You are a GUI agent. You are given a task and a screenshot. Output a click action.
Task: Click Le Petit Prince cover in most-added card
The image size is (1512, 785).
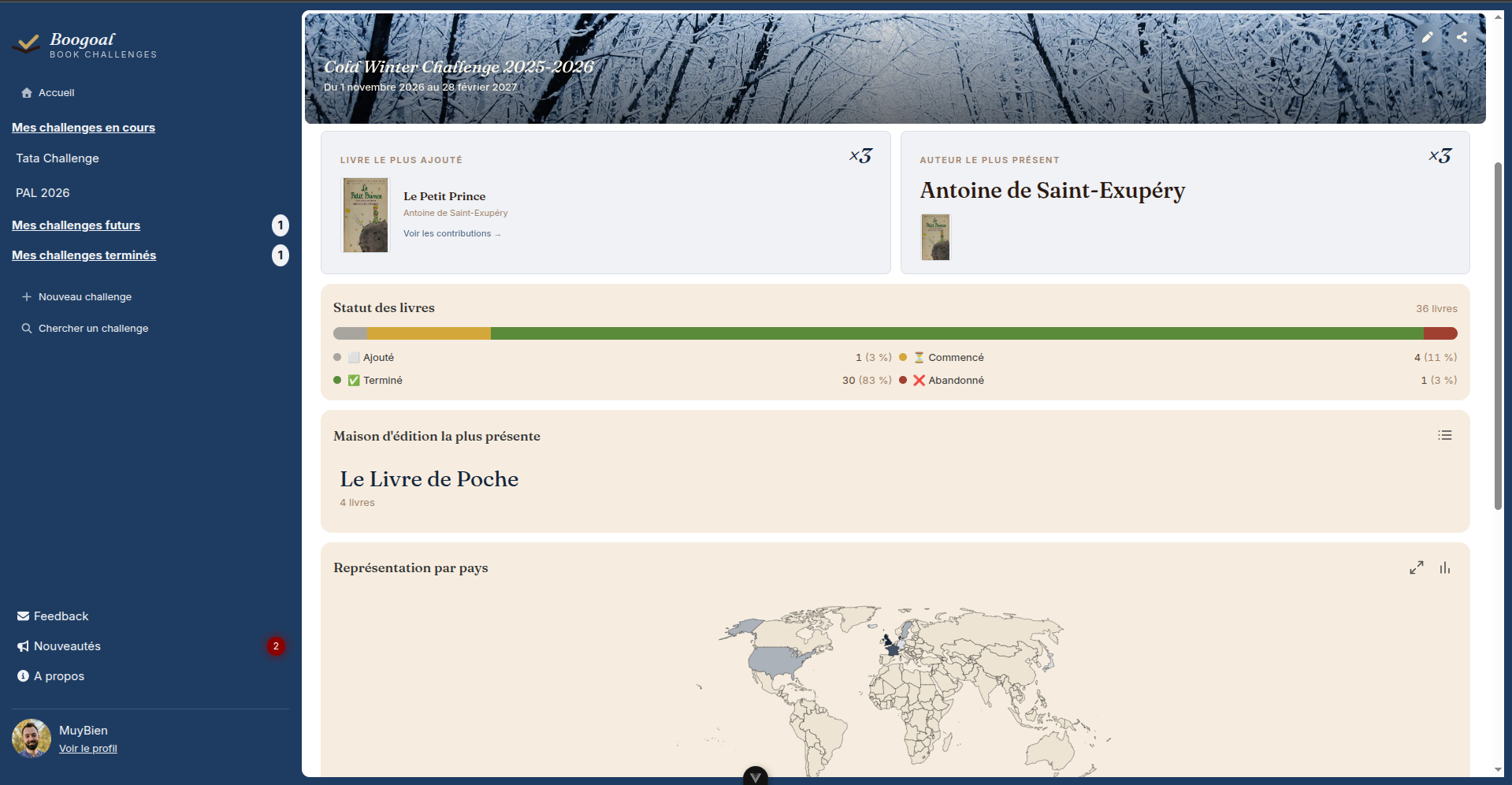pyautogui.click(x=366, y=215)
